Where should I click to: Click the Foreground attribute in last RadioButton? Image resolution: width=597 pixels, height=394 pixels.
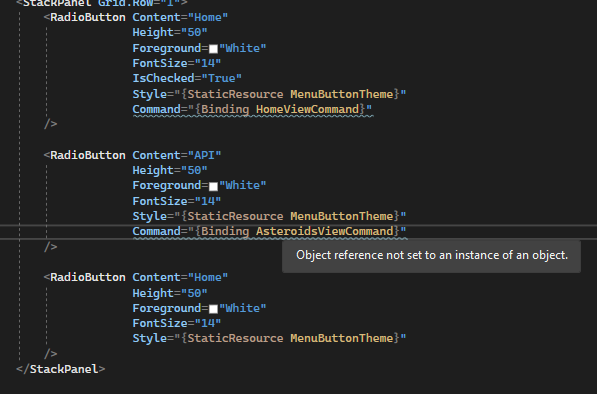167,308
